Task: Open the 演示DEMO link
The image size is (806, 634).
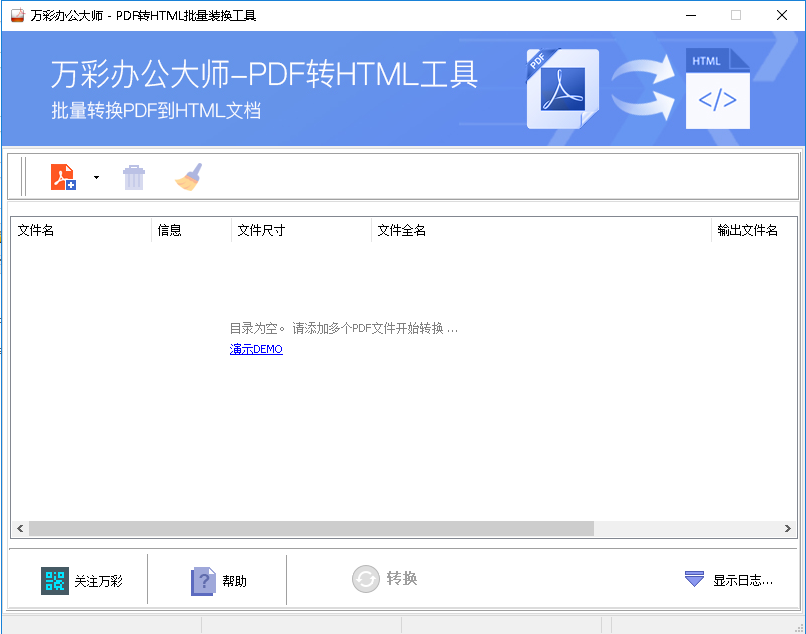Action: click(256, 349)
